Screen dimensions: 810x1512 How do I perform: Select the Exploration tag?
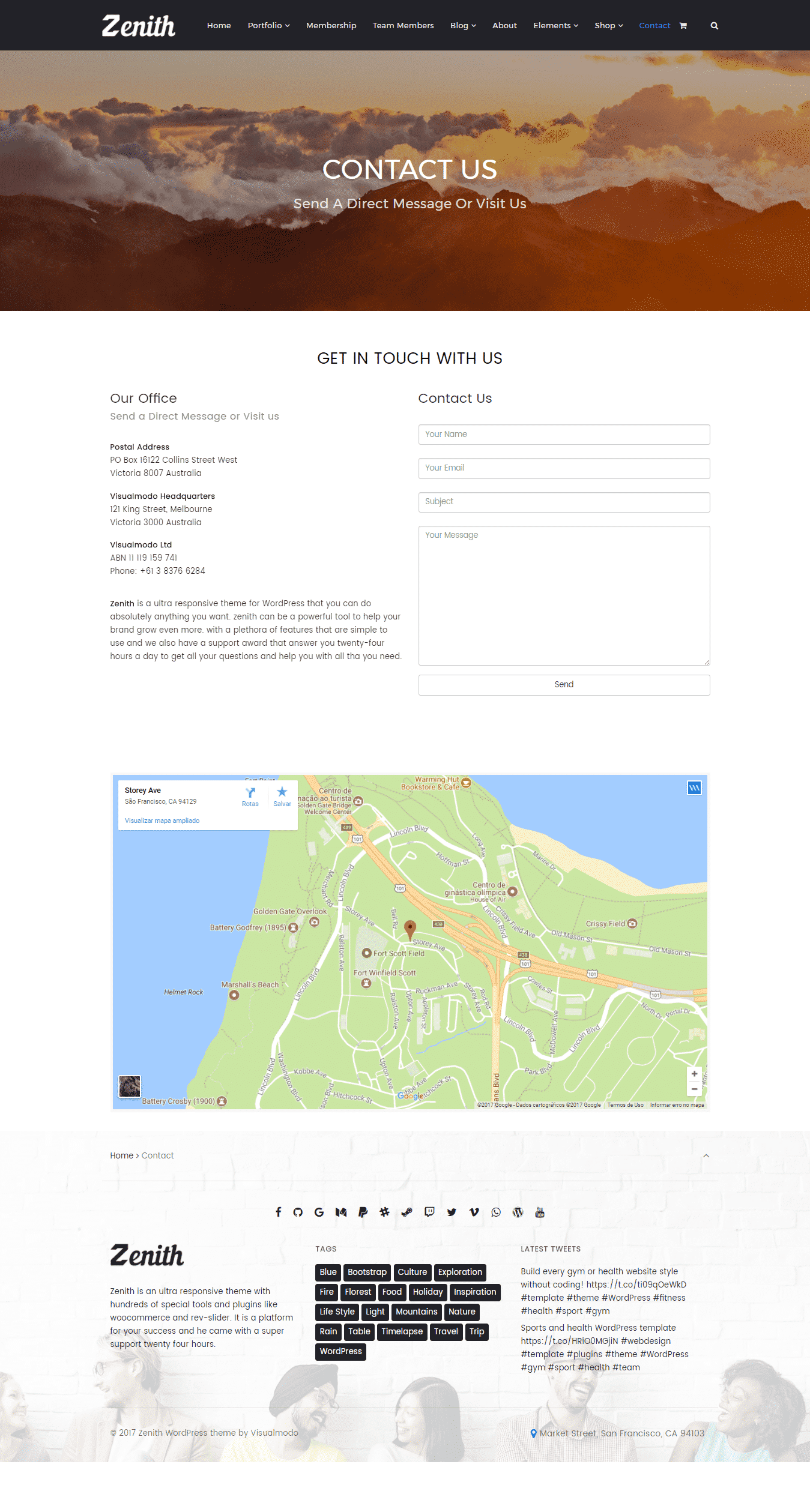[460, 1272]
